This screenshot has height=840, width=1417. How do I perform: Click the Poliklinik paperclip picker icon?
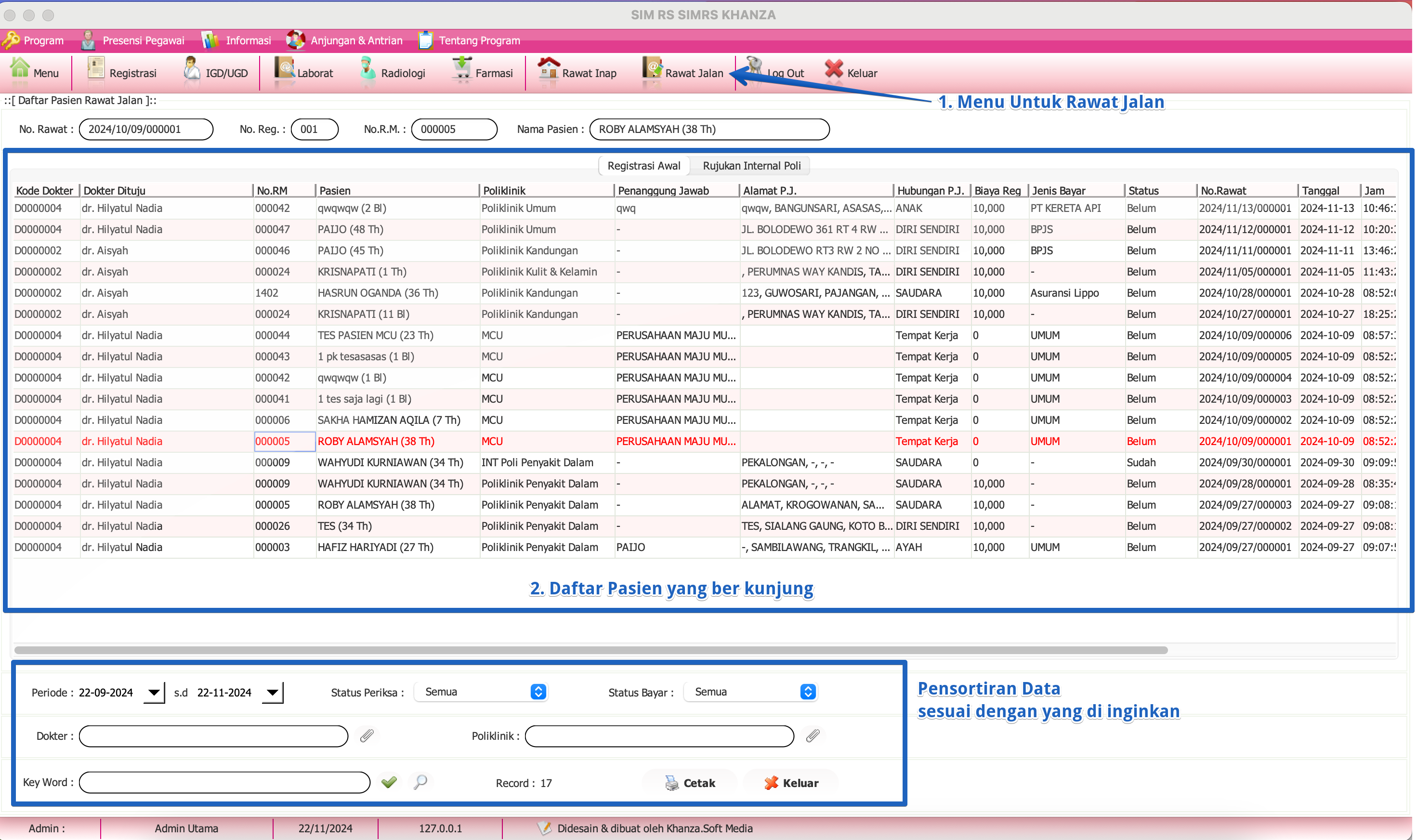tap(813, 735)
